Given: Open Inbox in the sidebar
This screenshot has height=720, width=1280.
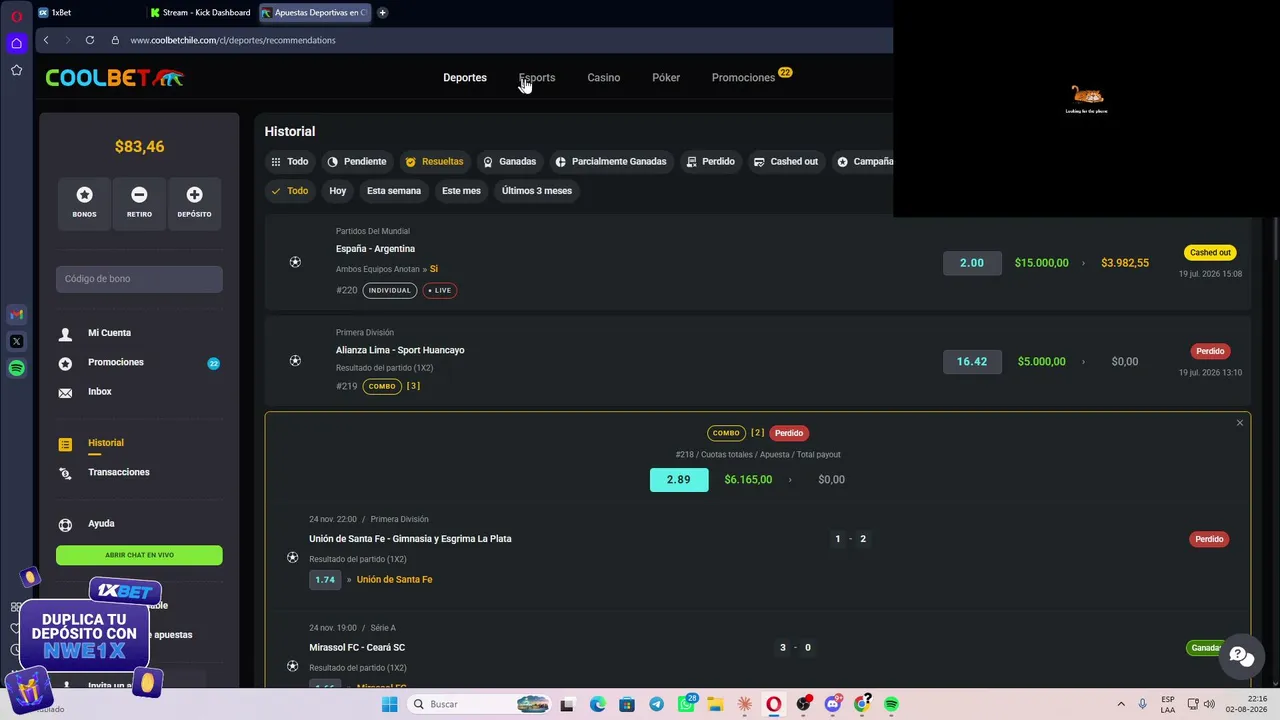Looking at the screenshot, I should 100,392.
